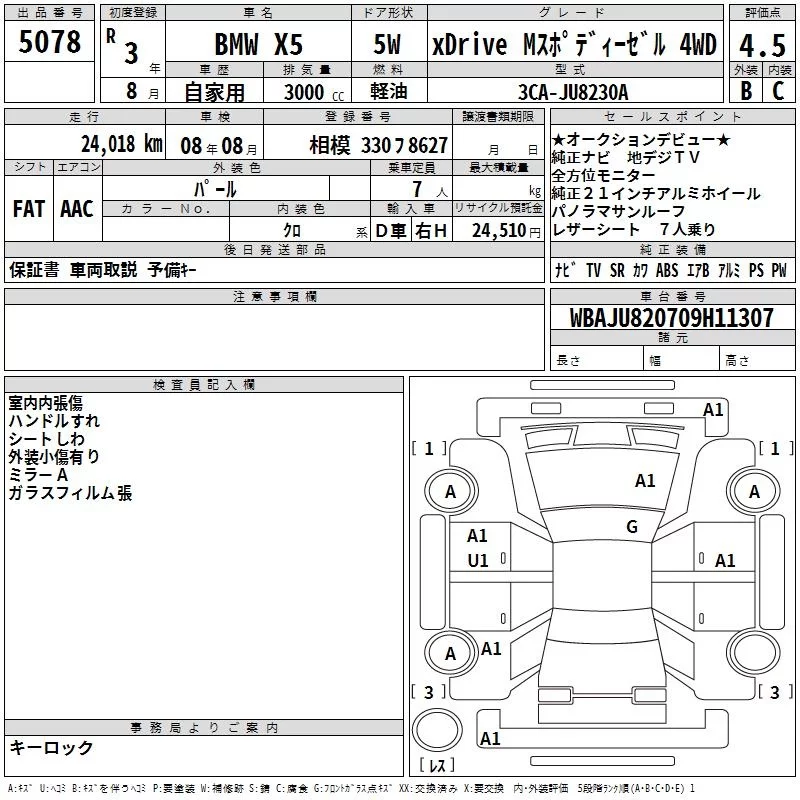This screenshot has width=800, height=800.
Task: Click the 注意事項欄 notes header
Action: tap(274, 296)
